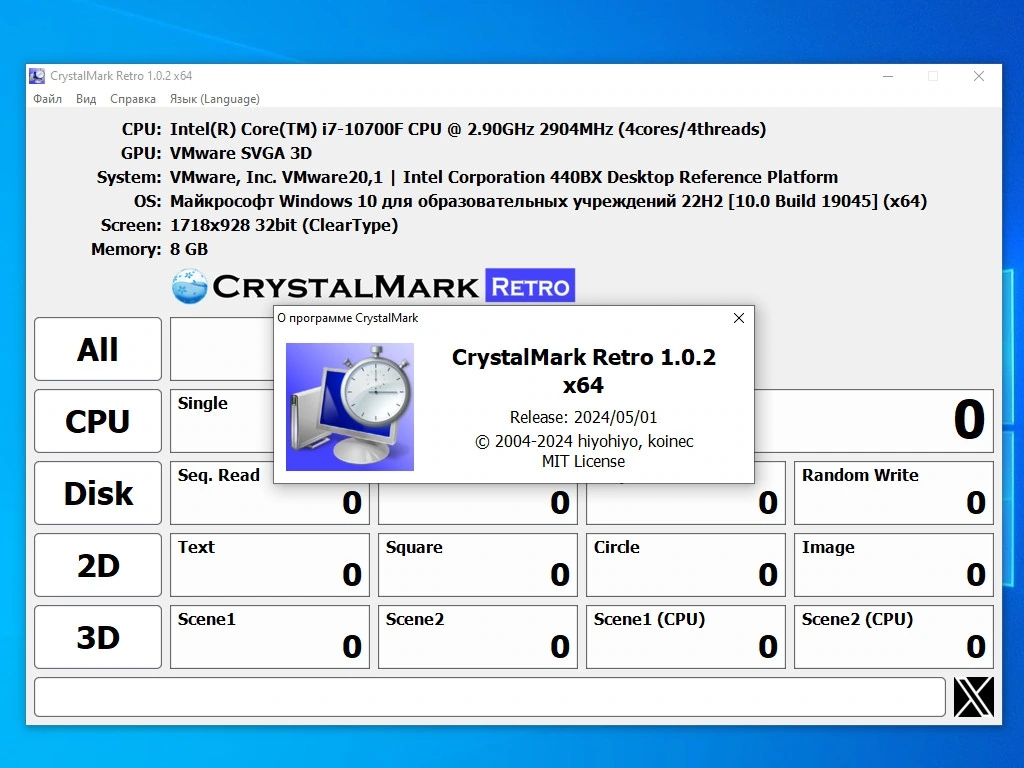Click the Circle 2D score box
The width and height of the screenshot is (1024, 768).
[x=686, y=564]
